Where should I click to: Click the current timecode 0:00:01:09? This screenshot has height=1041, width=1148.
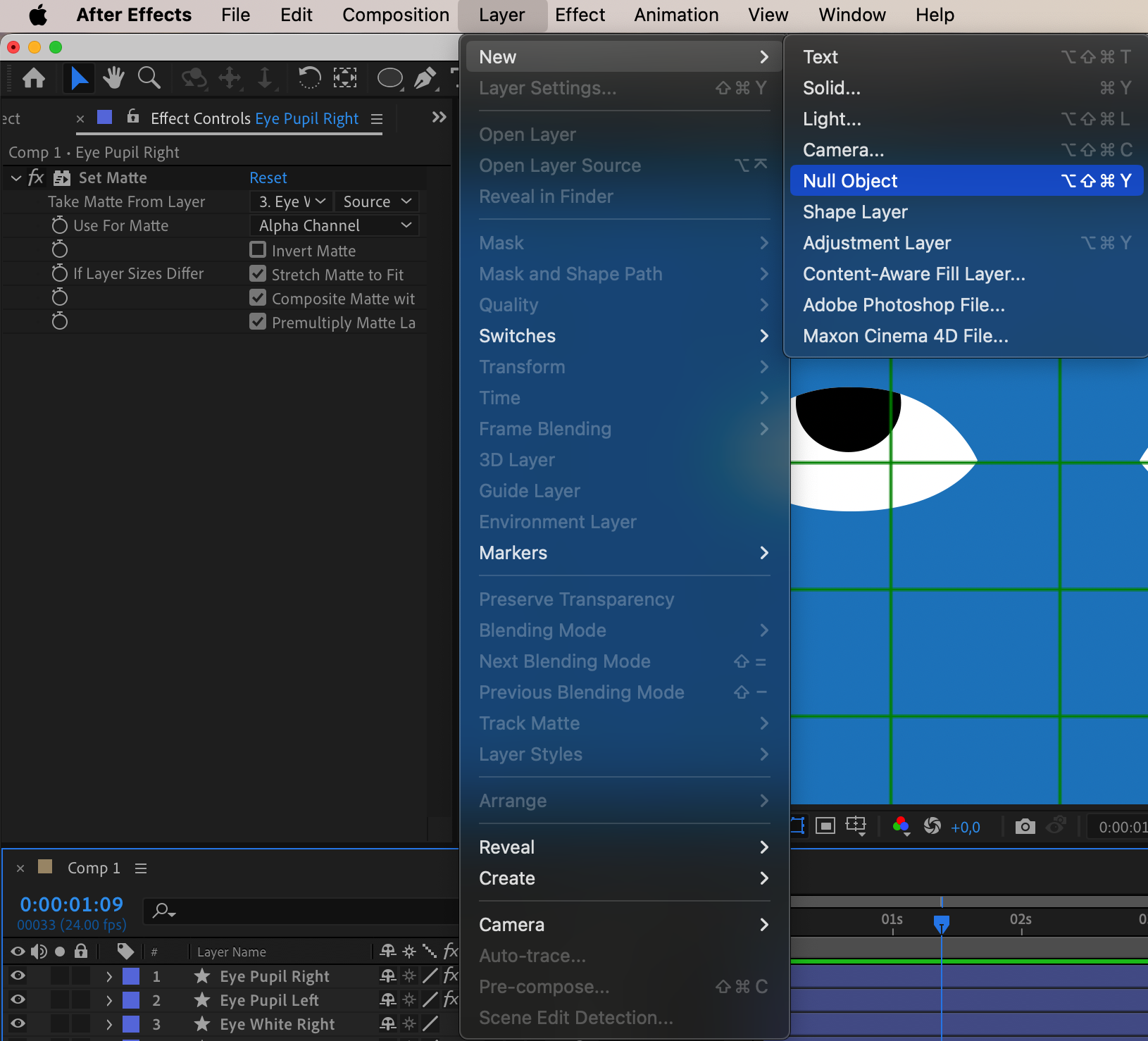72,904
